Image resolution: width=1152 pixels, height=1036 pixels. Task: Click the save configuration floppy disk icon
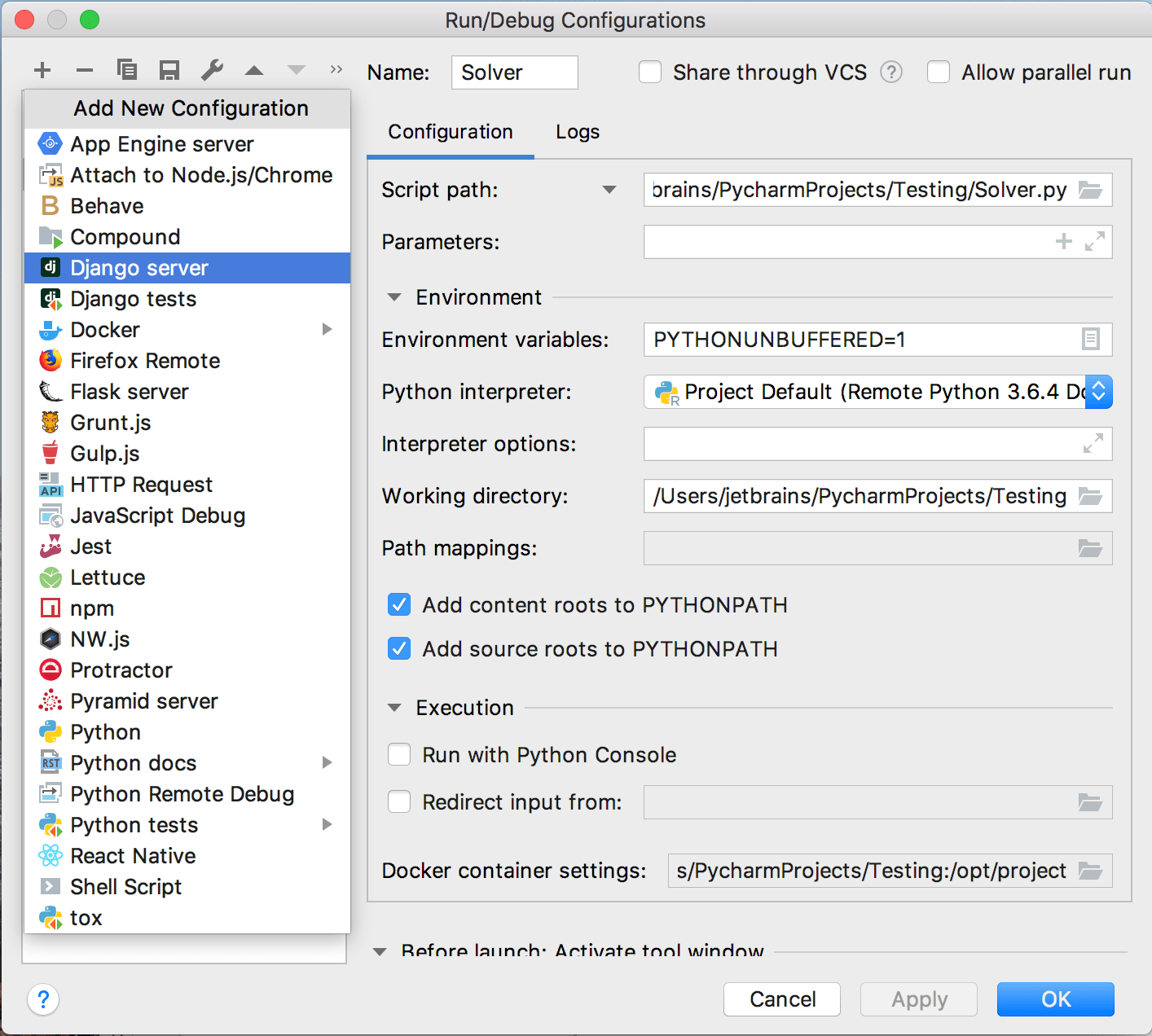tap(169, 71)
